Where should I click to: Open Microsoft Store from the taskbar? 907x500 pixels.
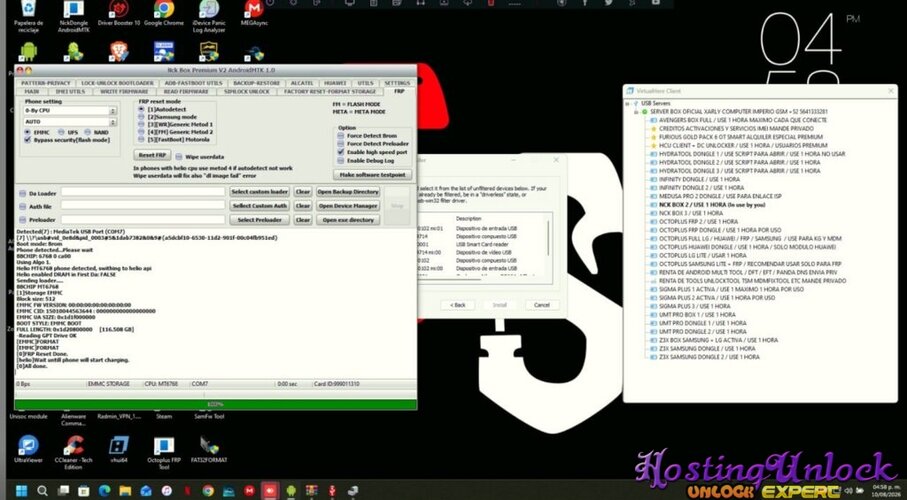pyautogui.click(x=84, y=491)
